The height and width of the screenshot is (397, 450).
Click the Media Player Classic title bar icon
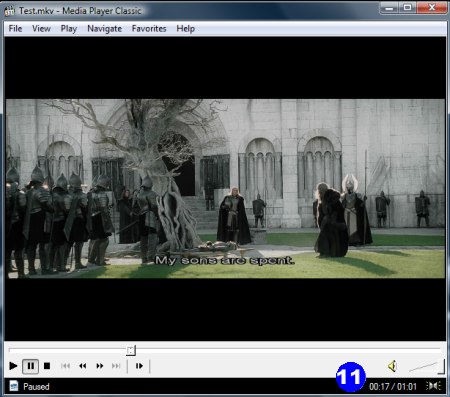[x=9, y=11]
